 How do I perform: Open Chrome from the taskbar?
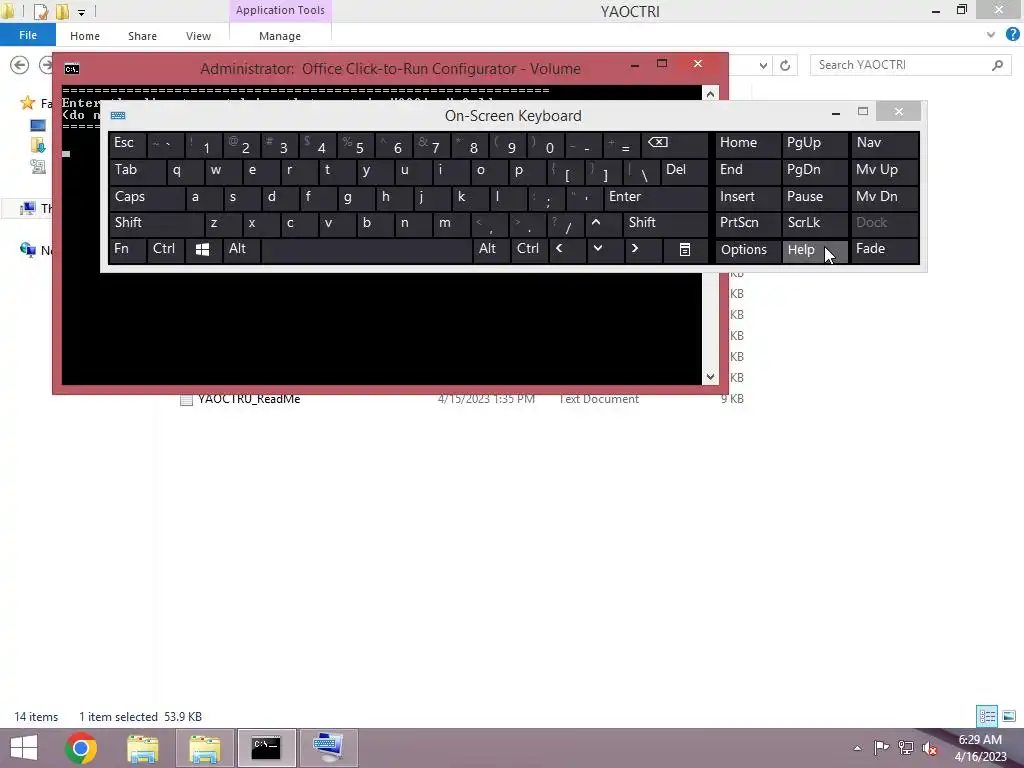[81, 748]
